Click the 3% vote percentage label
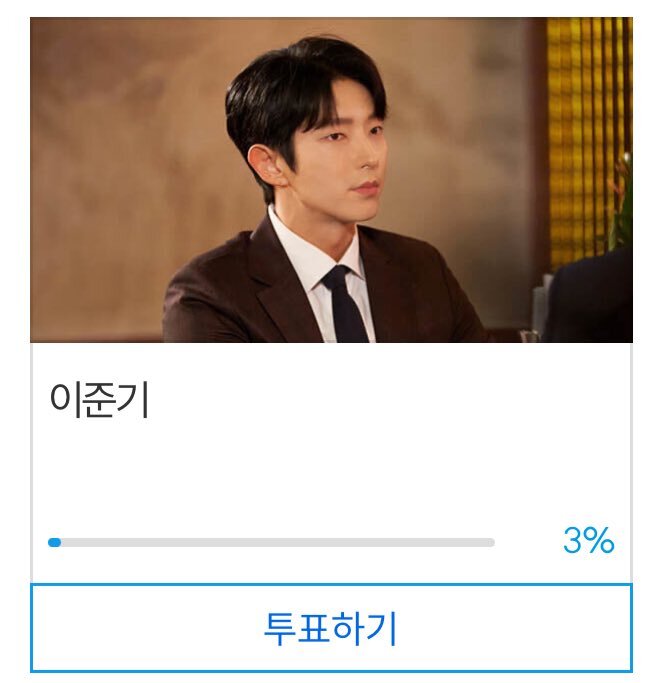Image resolution: width=652 pixels, height=683 pixels. (x=588, y=540)
